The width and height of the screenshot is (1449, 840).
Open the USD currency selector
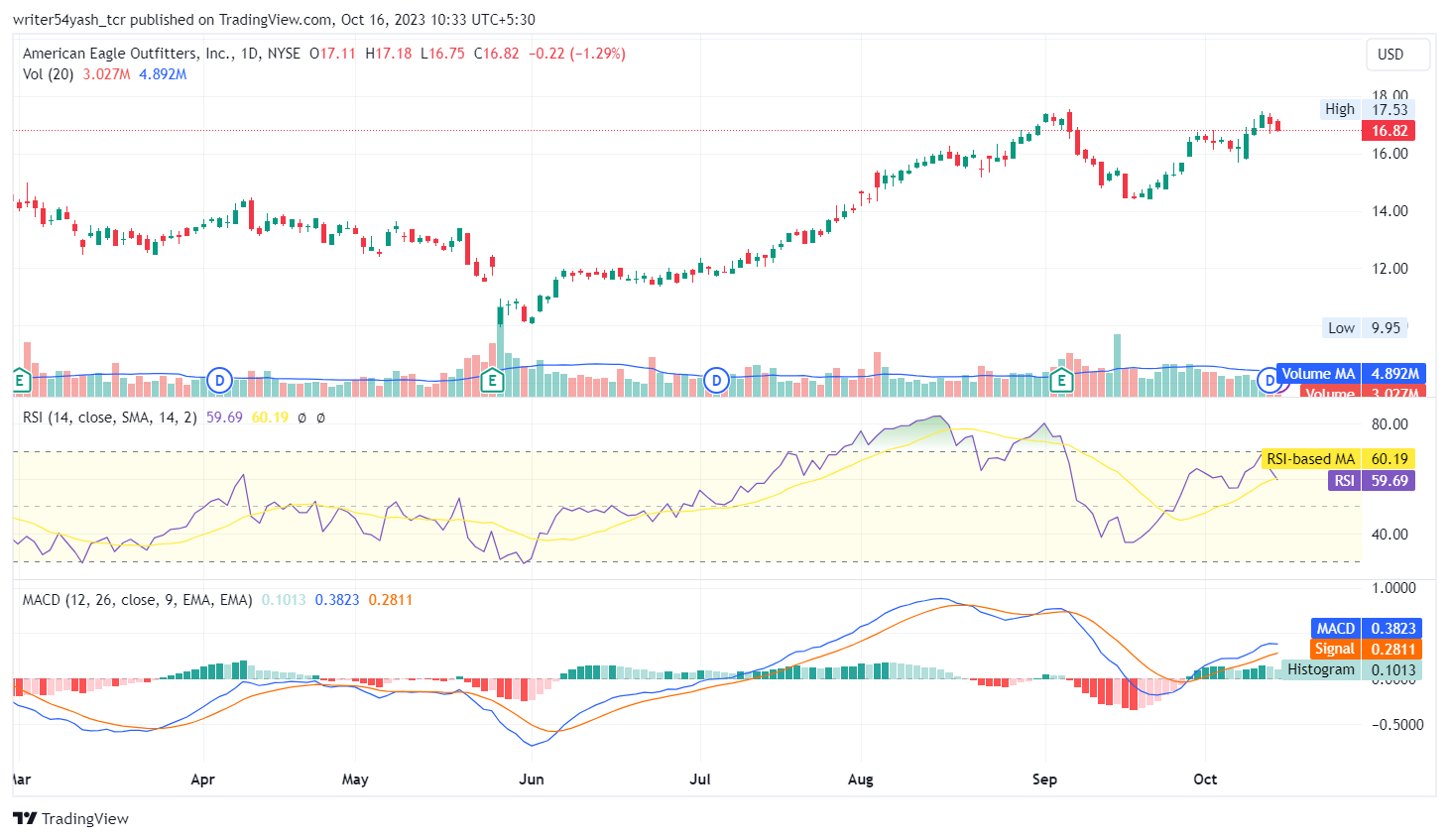click(1397, 55)
